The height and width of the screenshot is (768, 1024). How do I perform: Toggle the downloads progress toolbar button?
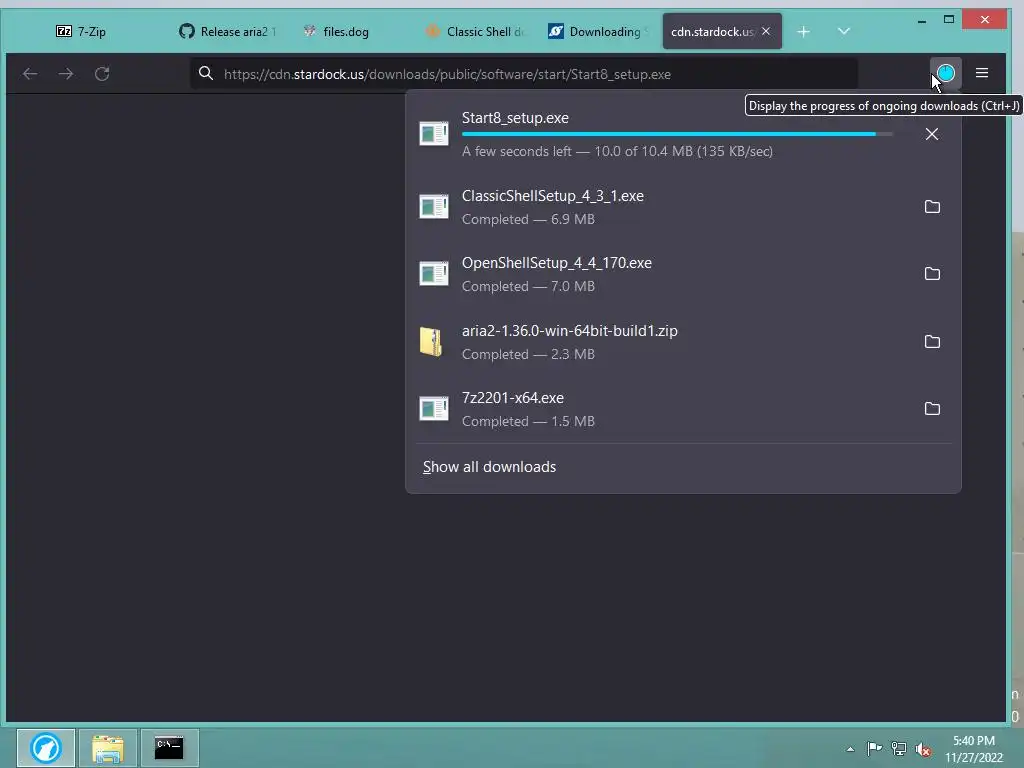(946, 73)
